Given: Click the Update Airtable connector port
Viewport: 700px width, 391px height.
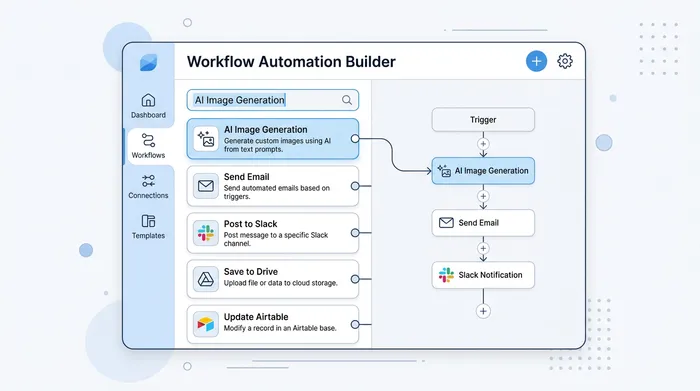Looking at the screenshot, I should 355,324.
